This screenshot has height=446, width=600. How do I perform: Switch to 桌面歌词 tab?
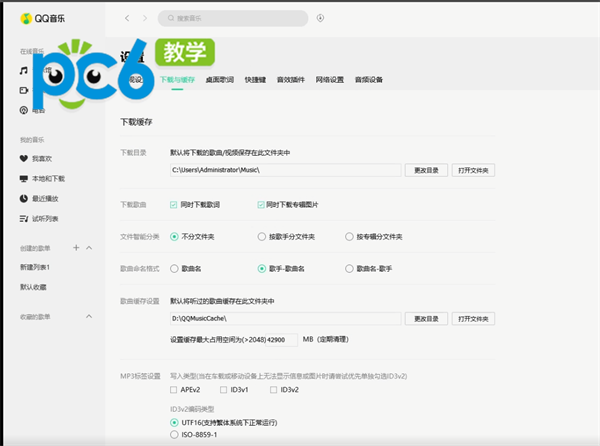pos(220,80)
